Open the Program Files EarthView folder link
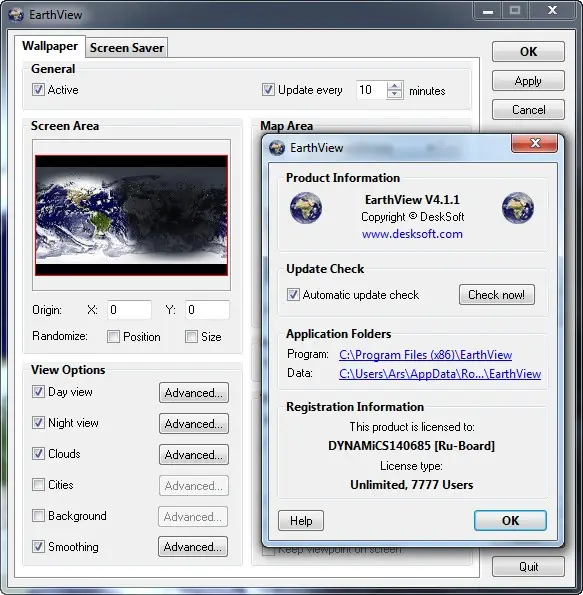 tap(425, 355)
